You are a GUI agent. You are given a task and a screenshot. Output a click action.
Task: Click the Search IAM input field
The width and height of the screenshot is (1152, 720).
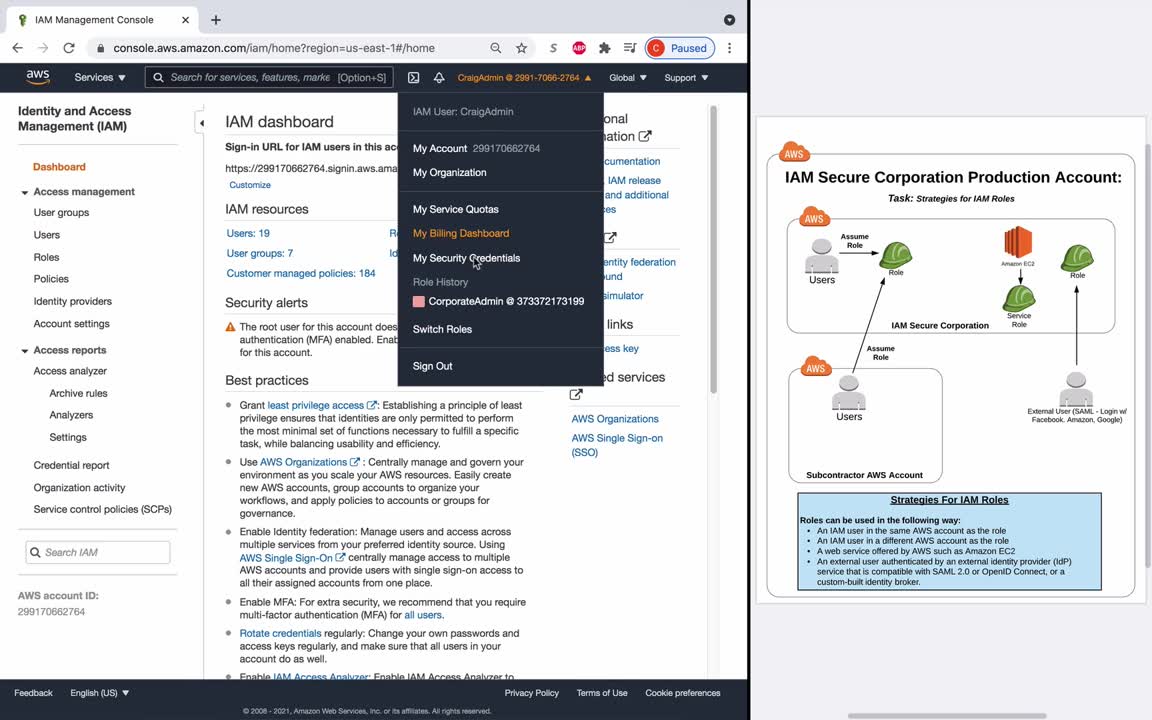click(x=98, y=552)
